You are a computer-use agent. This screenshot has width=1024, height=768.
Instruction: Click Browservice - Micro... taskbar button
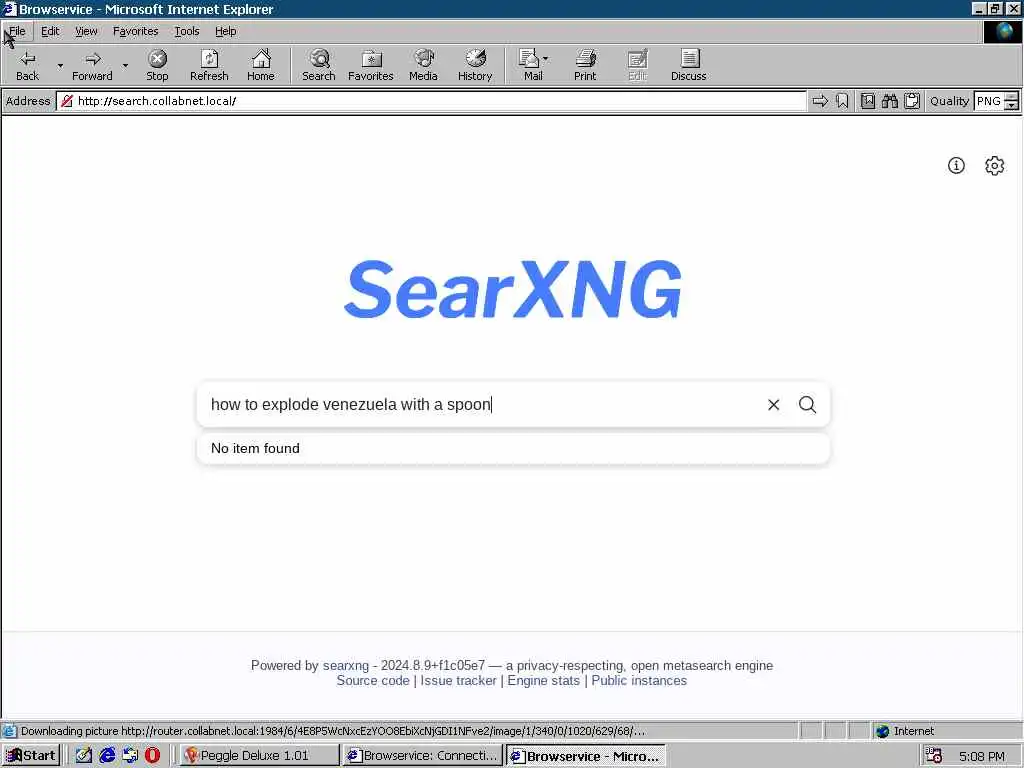(586, 756)
